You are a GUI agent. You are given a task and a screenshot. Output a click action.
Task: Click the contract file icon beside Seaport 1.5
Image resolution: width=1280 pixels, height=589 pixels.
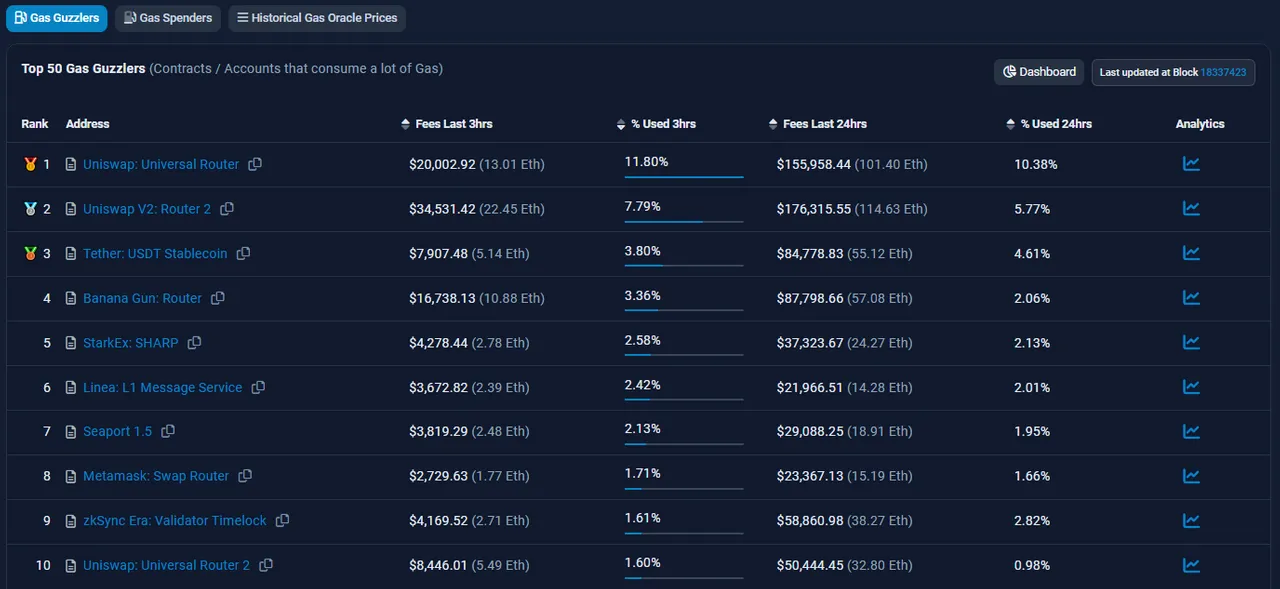coord(71,432)
